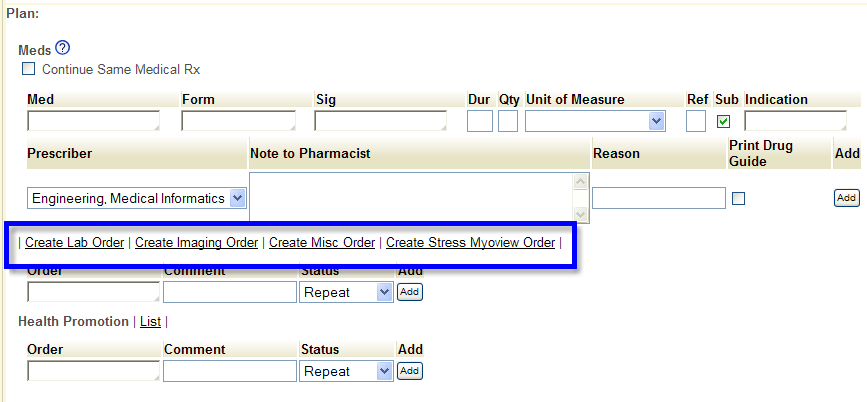
Task: Open Health Promotion Status Repeat dropdown
Action: 346,371
